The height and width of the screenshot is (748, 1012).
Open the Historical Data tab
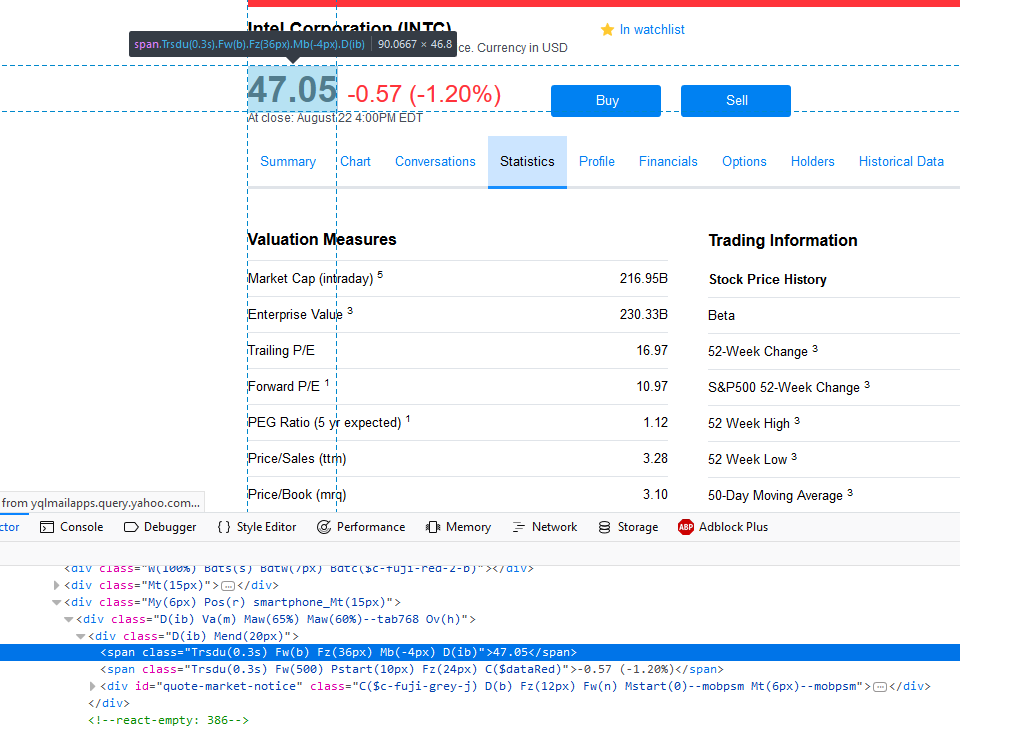point(900,161)
